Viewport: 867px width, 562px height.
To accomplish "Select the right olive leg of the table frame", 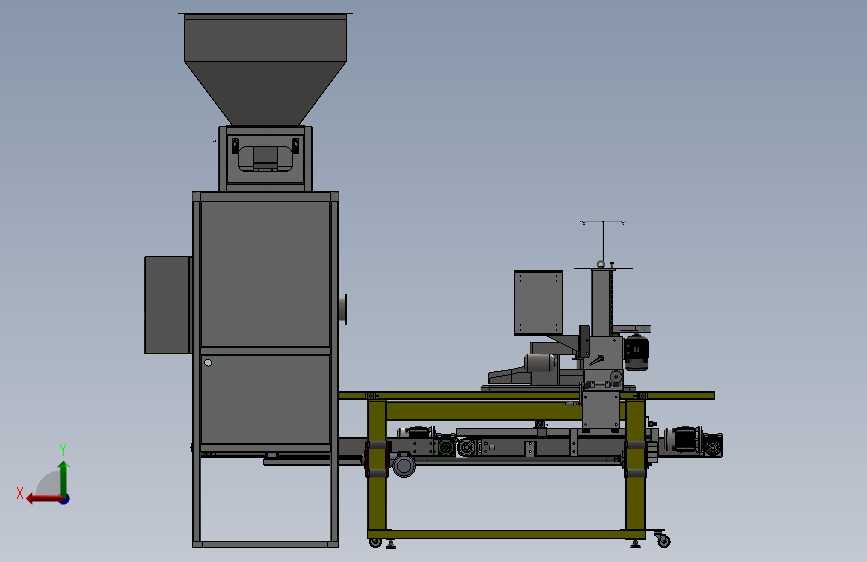I will [635, 465].
